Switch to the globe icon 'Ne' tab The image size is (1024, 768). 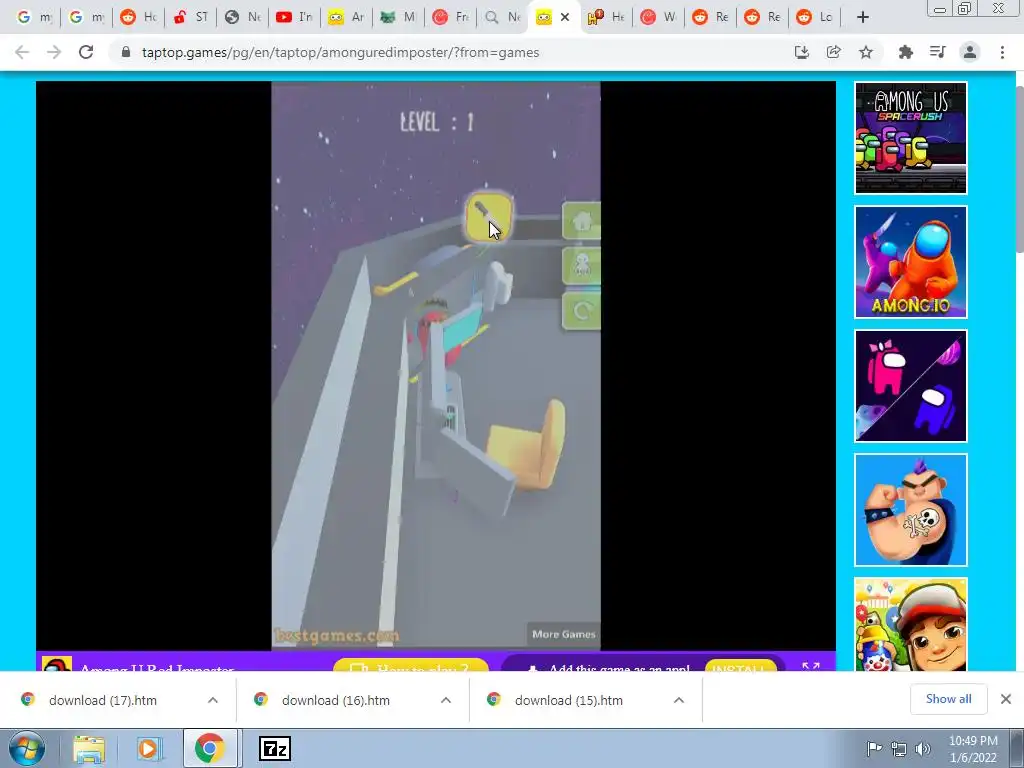242,17
